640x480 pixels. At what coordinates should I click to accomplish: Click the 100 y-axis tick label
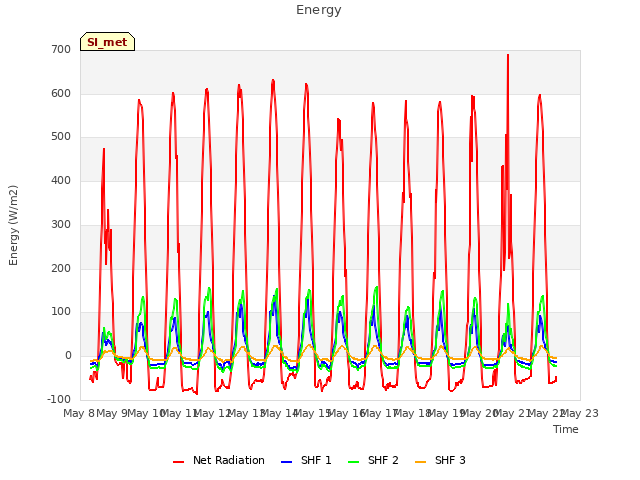[x=61, y=312]
